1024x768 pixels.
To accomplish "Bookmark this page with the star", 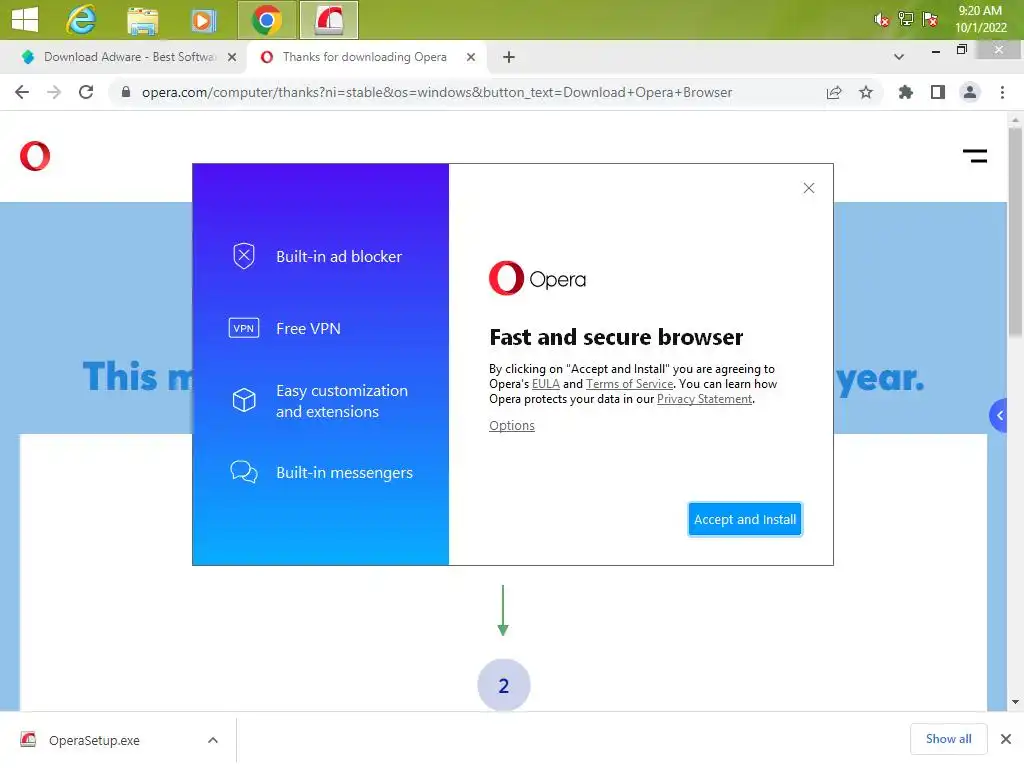I will (866, 92).
